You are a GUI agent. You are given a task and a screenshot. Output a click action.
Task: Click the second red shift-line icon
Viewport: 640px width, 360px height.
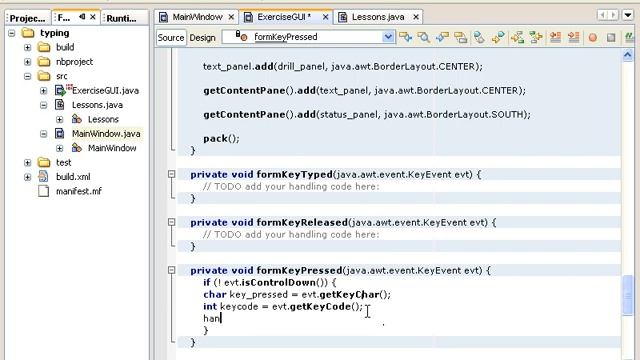pos(573,37)
